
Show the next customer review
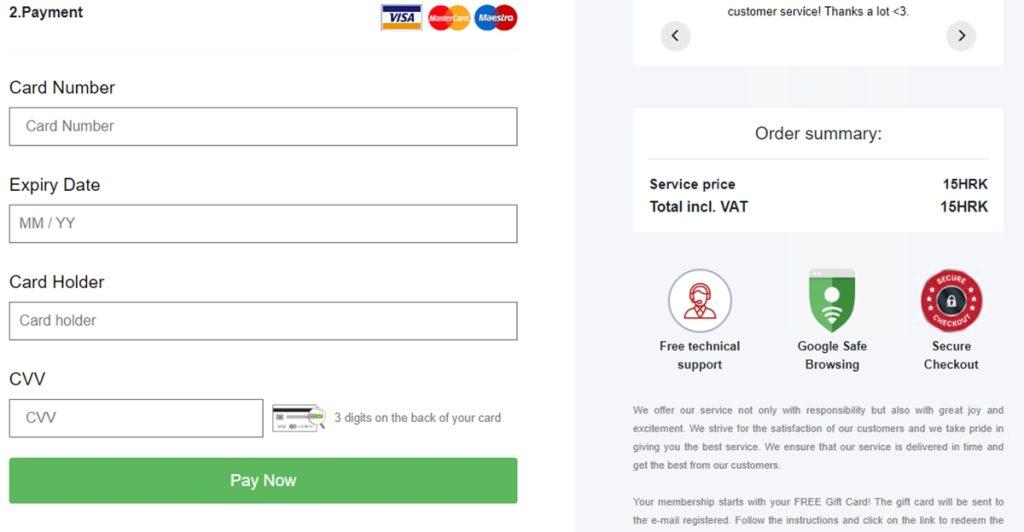pyautogui.click(x=961, y=36)
